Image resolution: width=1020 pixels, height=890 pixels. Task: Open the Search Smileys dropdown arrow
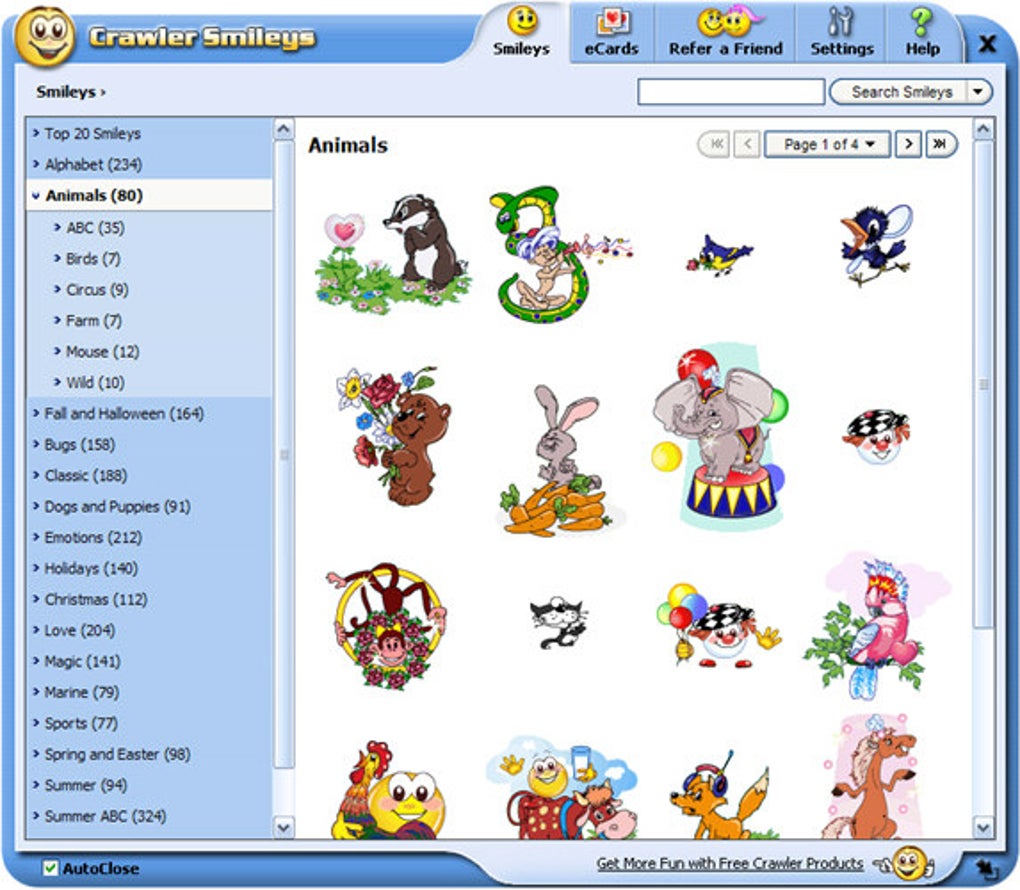977,92
